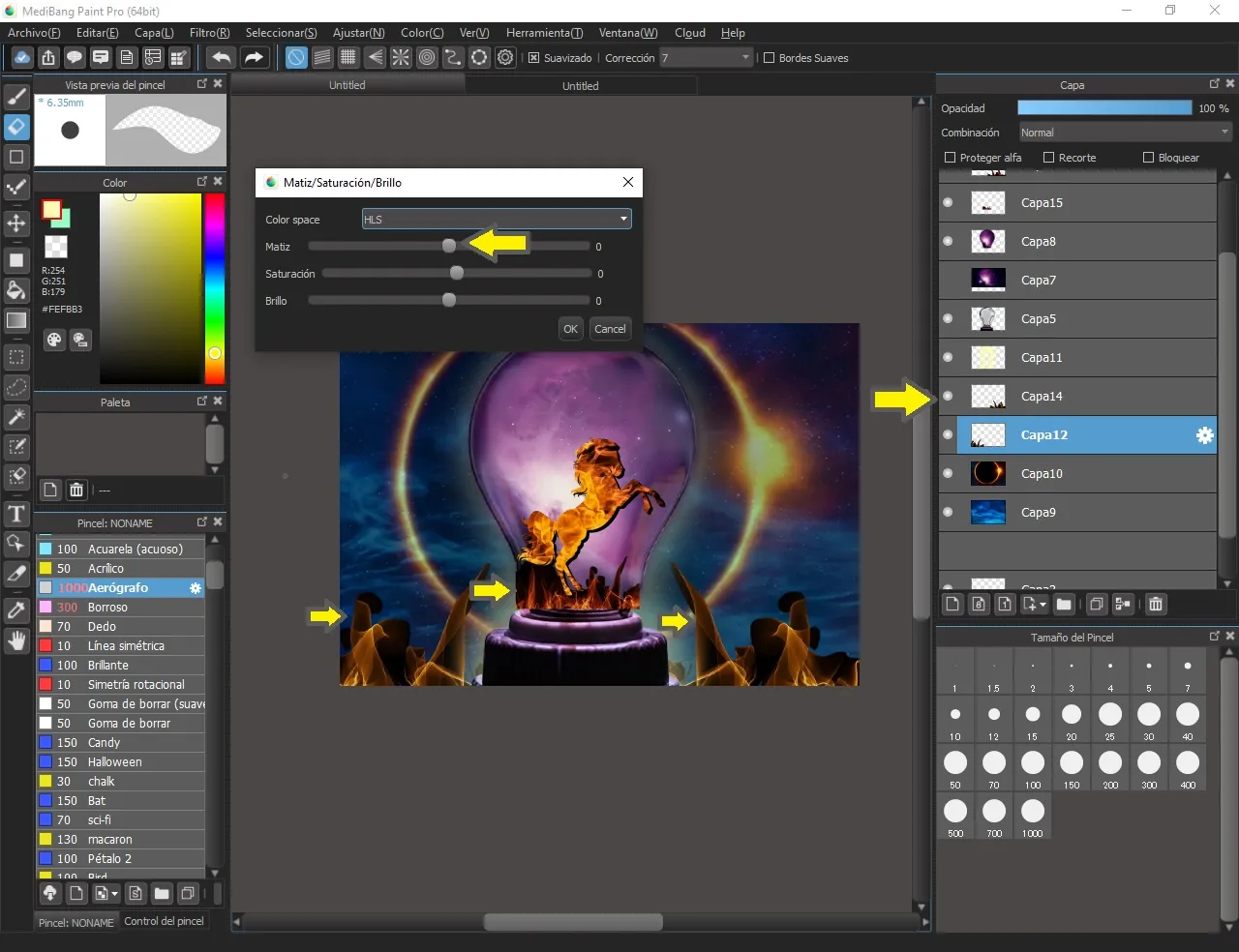Close the Matiz/Saturación/Brillo dialog
1239x952 pixels.
point(628,182)
